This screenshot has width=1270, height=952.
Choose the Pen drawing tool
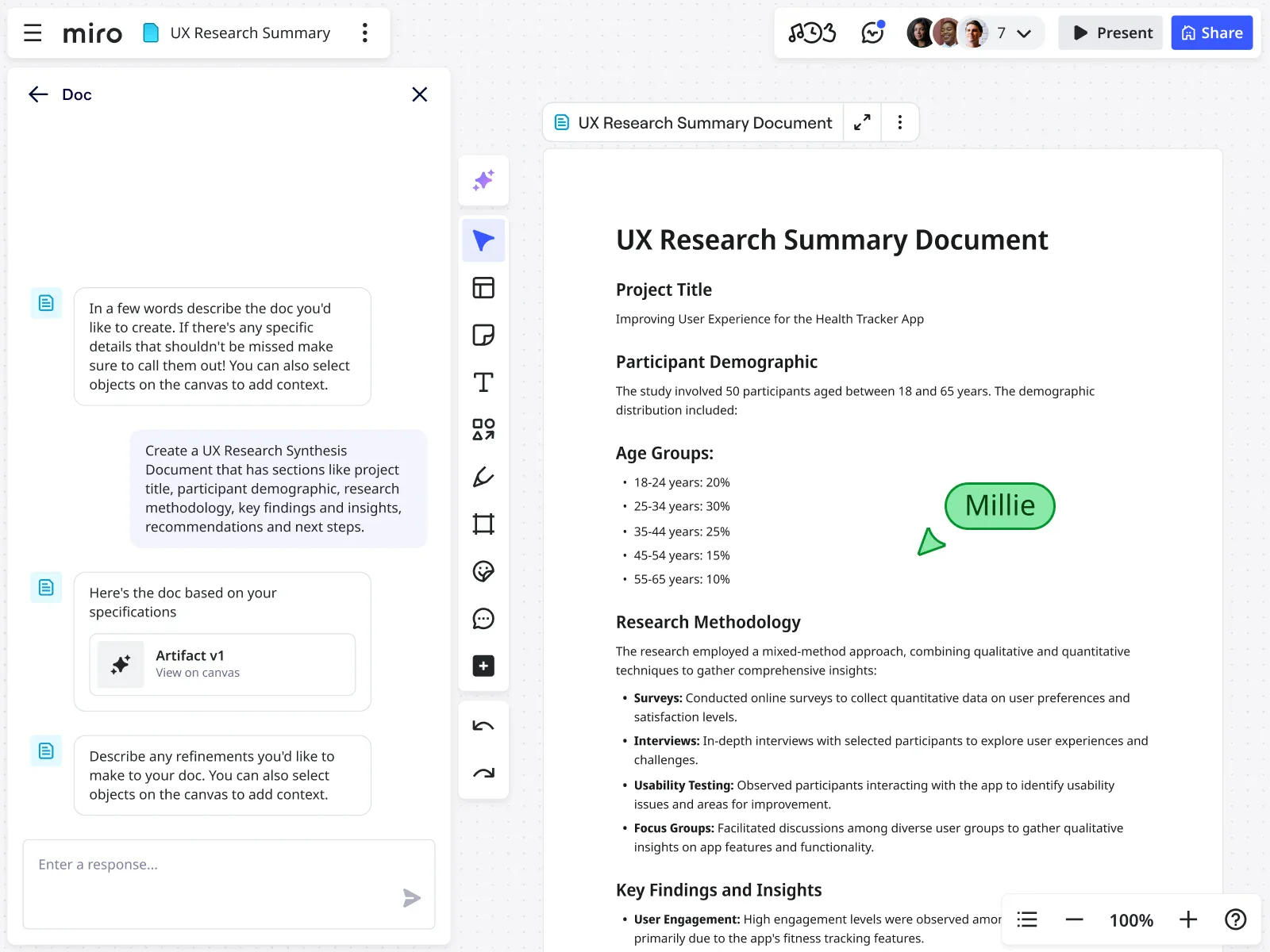tap(483, 477)
